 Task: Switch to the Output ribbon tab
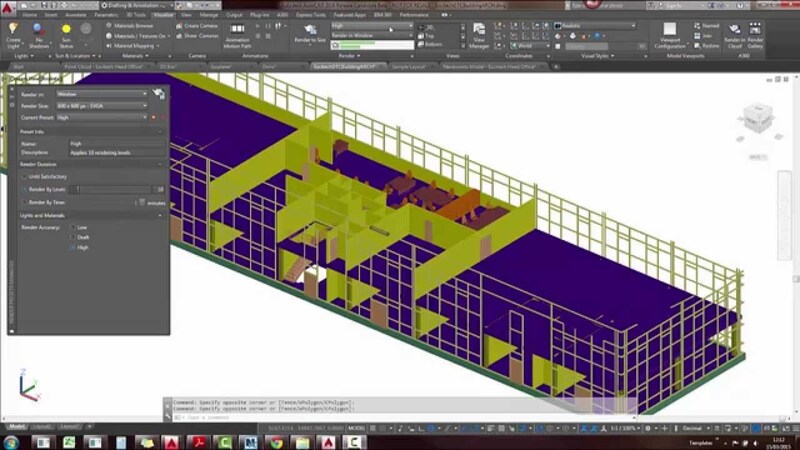click(235, 16)
